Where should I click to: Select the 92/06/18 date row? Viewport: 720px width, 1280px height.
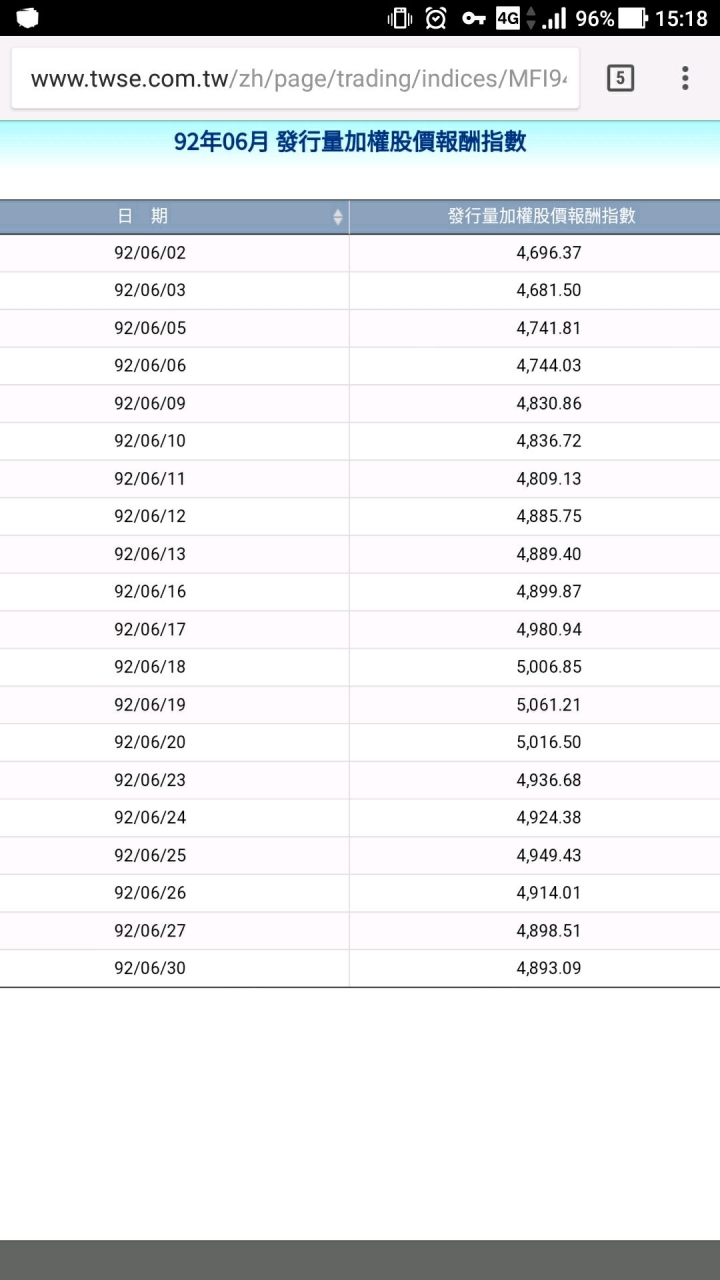click(x=150, y=667)
